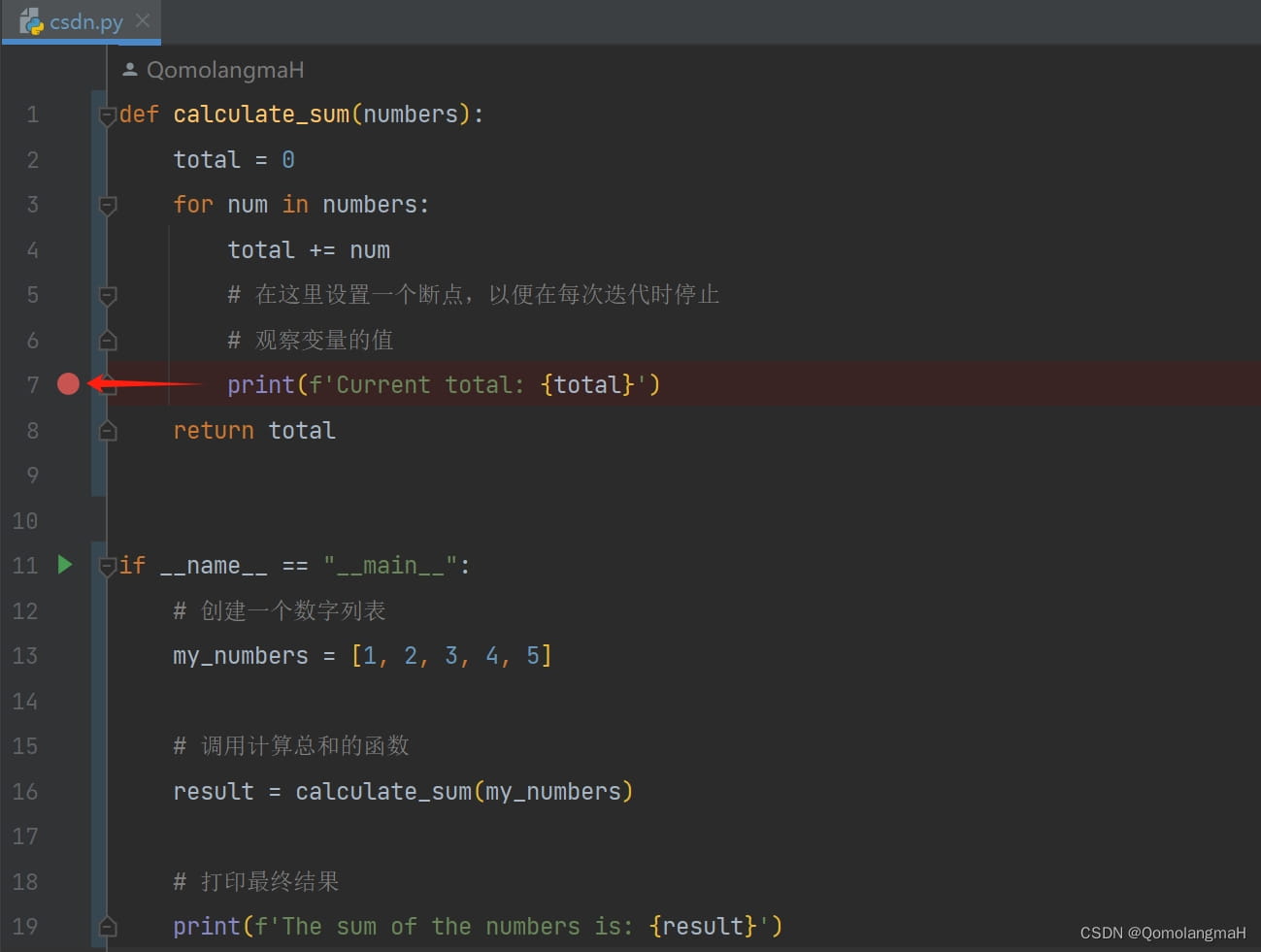1261x952 pixels.
Task: Click the comment '在这里设置一个断点' on line 5
Action: (358, 295)
